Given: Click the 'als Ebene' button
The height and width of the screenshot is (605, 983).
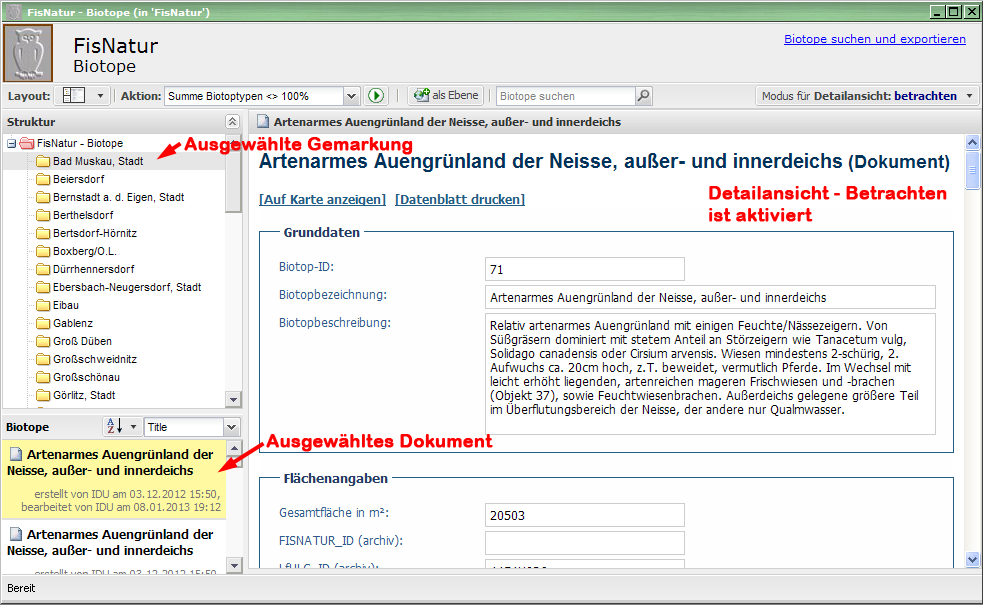Looking at the screenshot, I should 445,96.
